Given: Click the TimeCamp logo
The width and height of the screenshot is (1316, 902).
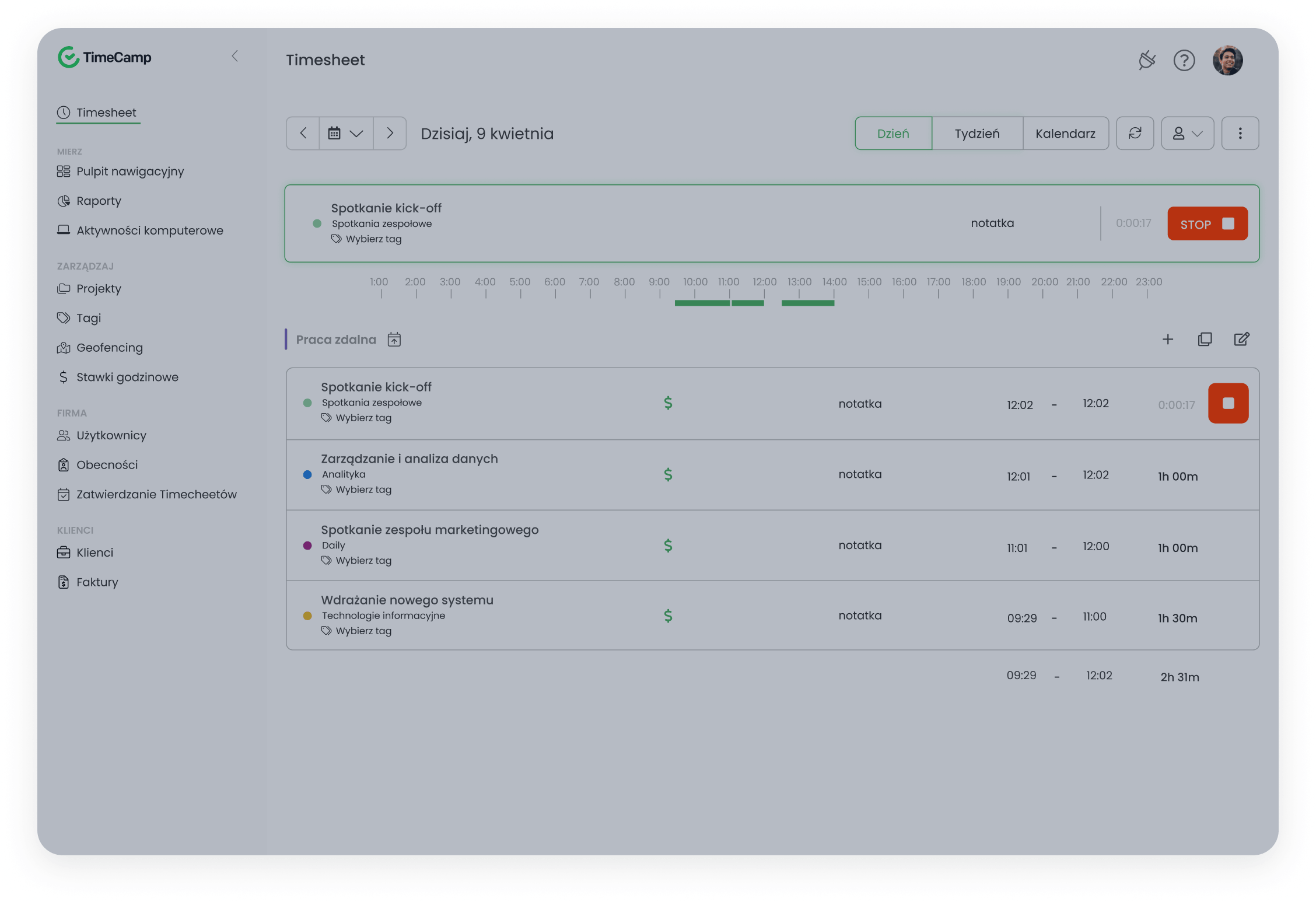Looking at the screenshot, I should coord(105,57).
